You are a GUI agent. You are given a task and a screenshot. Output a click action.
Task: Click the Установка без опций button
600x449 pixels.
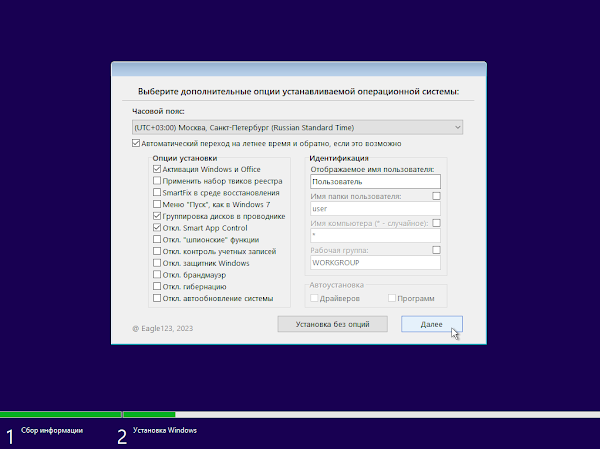coord(333,324)
